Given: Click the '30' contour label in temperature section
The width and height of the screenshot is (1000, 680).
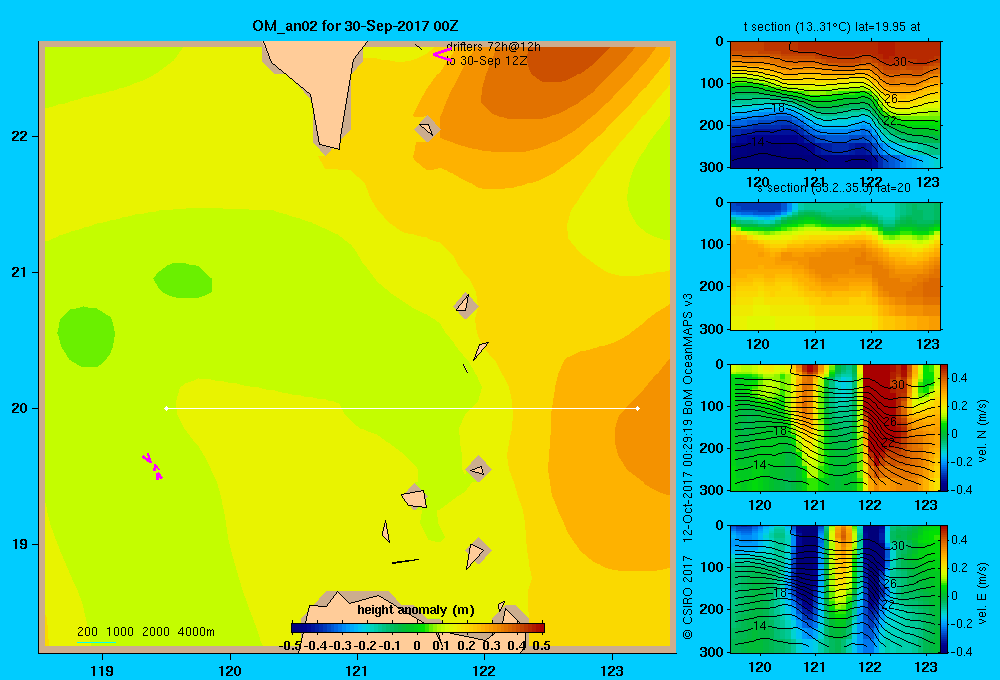Looking at the screenshot, I should (x=899, y=62).
